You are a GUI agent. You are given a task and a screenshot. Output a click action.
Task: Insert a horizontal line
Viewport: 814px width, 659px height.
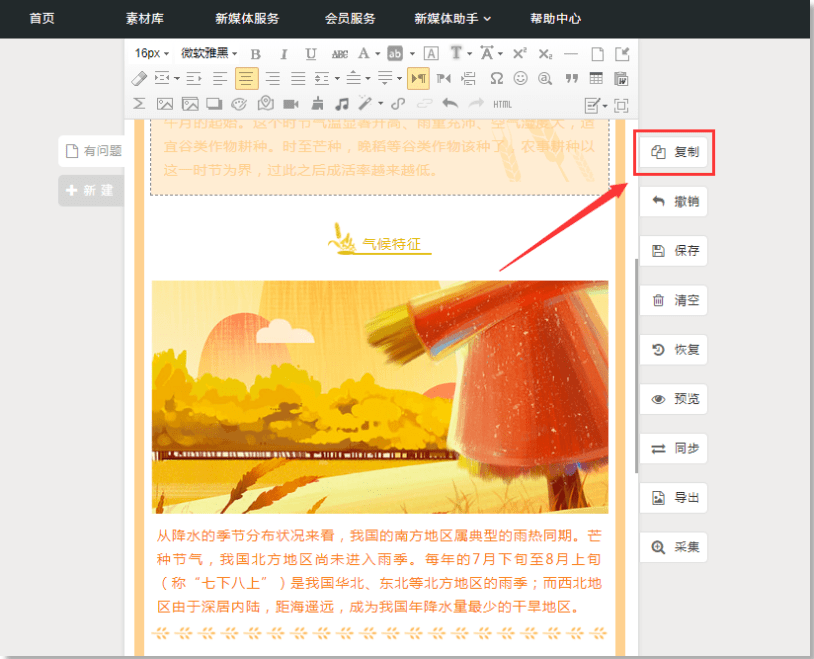point(571,53)
